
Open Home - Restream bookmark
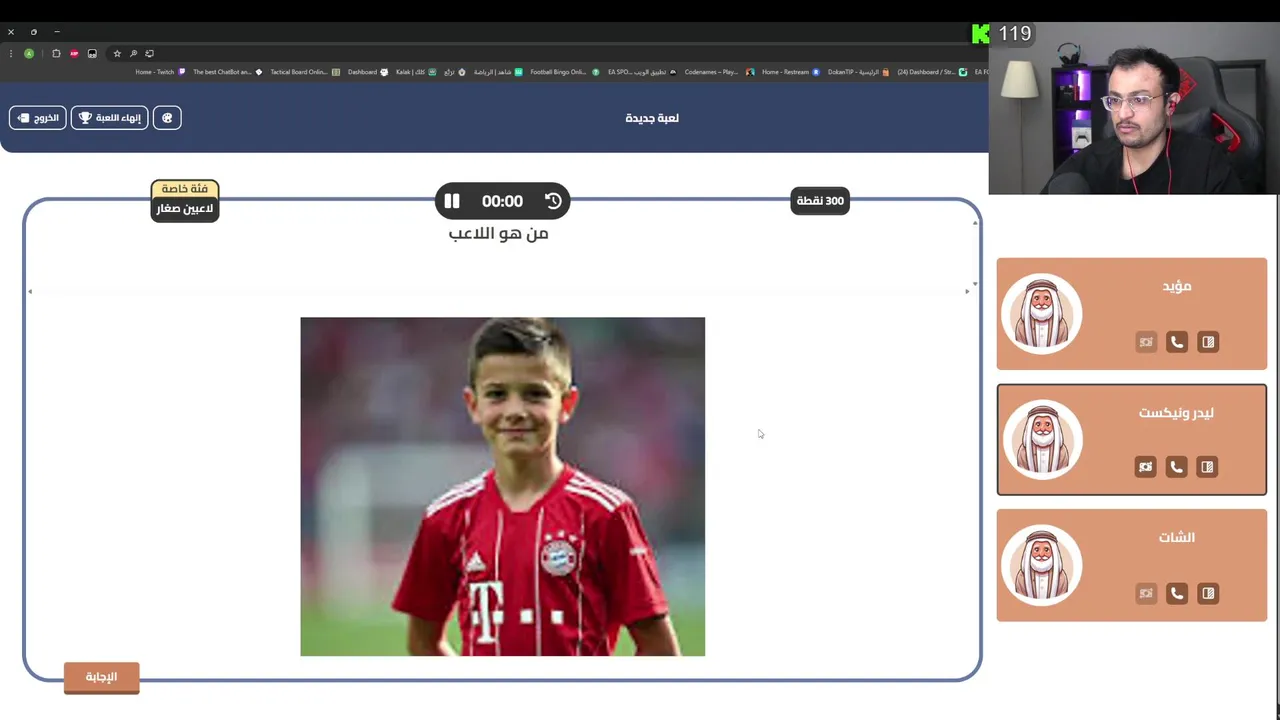(790, 72)
